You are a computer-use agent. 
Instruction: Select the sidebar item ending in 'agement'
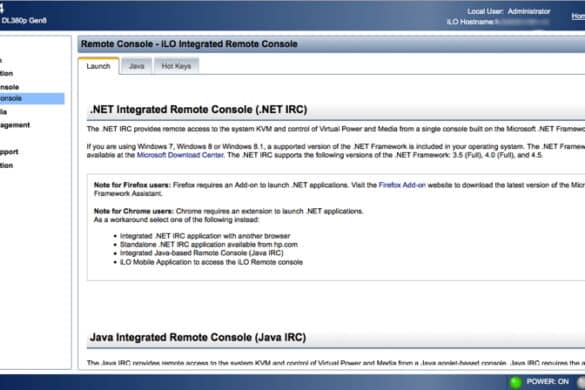coord(15,125)
